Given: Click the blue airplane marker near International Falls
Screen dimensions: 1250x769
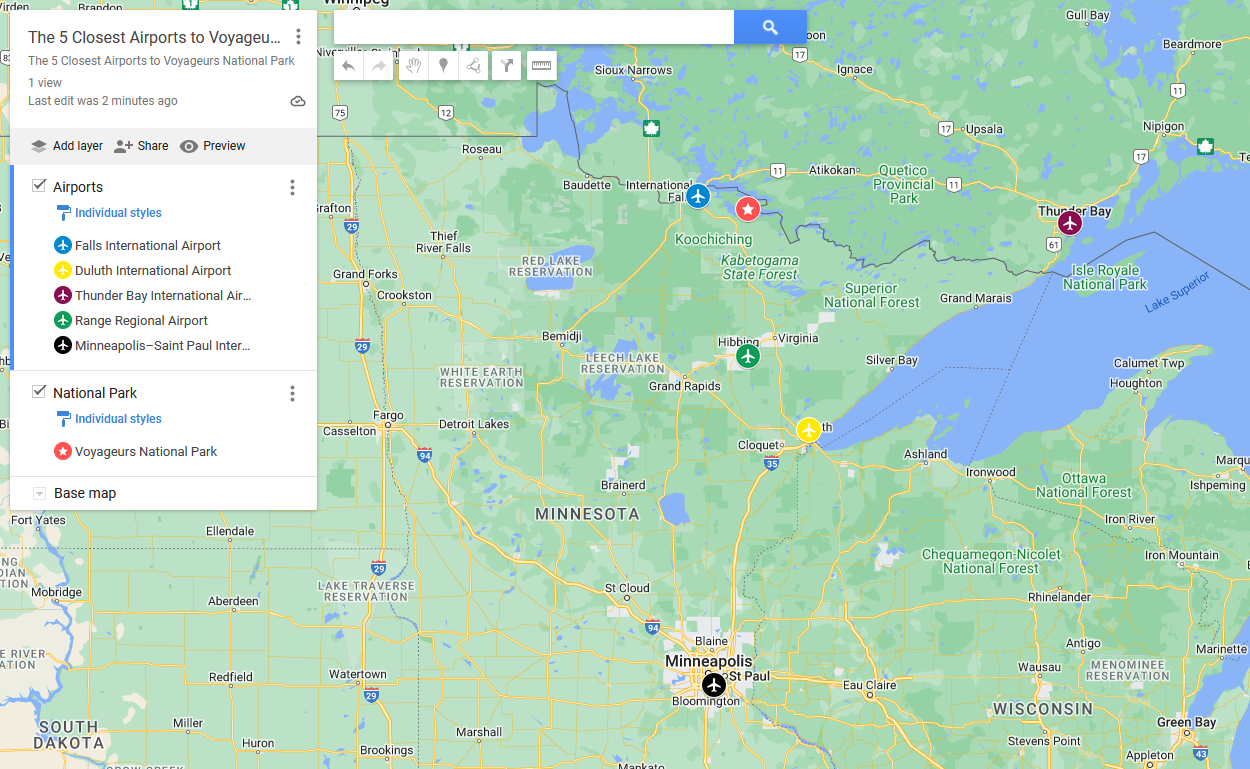Looking at the screenshot, I should [698, 195].
